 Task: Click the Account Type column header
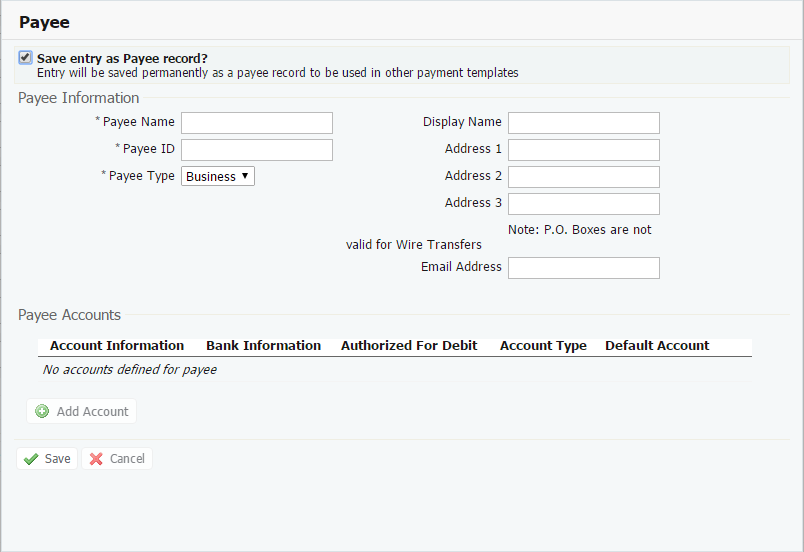pyautogui.click(x=543, y=346)
